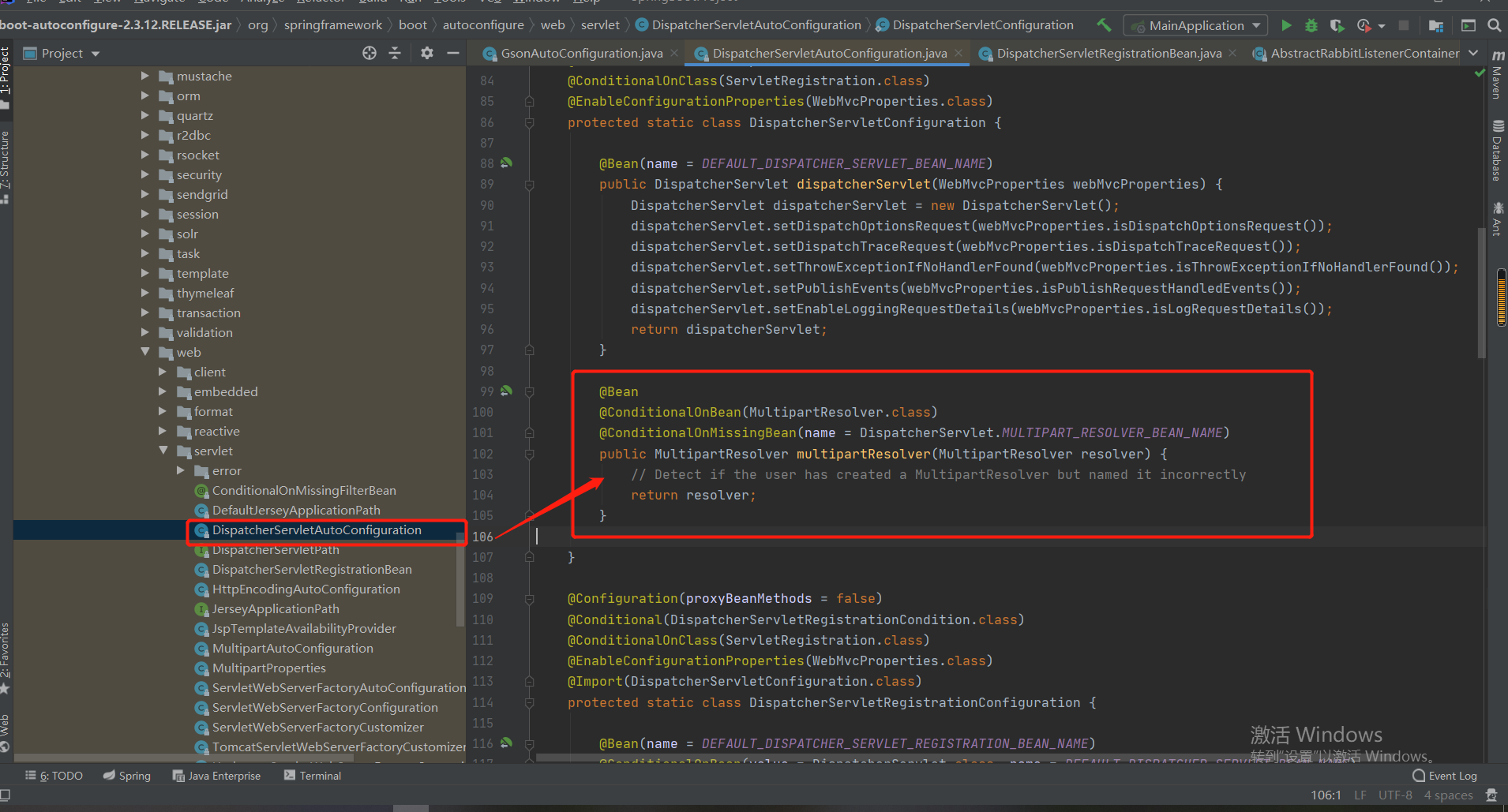Open the Database tool window

coord(1497,151)
